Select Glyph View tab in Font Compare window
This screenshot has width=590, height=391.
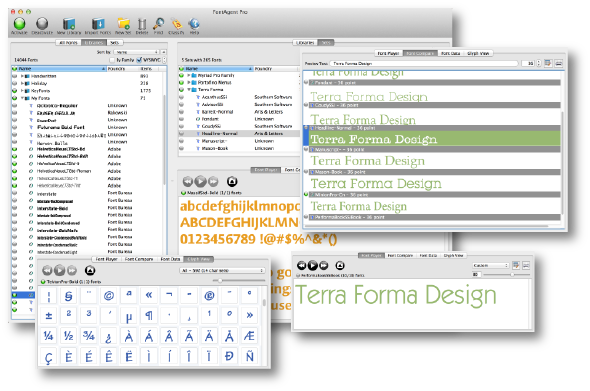coord(478,53)
